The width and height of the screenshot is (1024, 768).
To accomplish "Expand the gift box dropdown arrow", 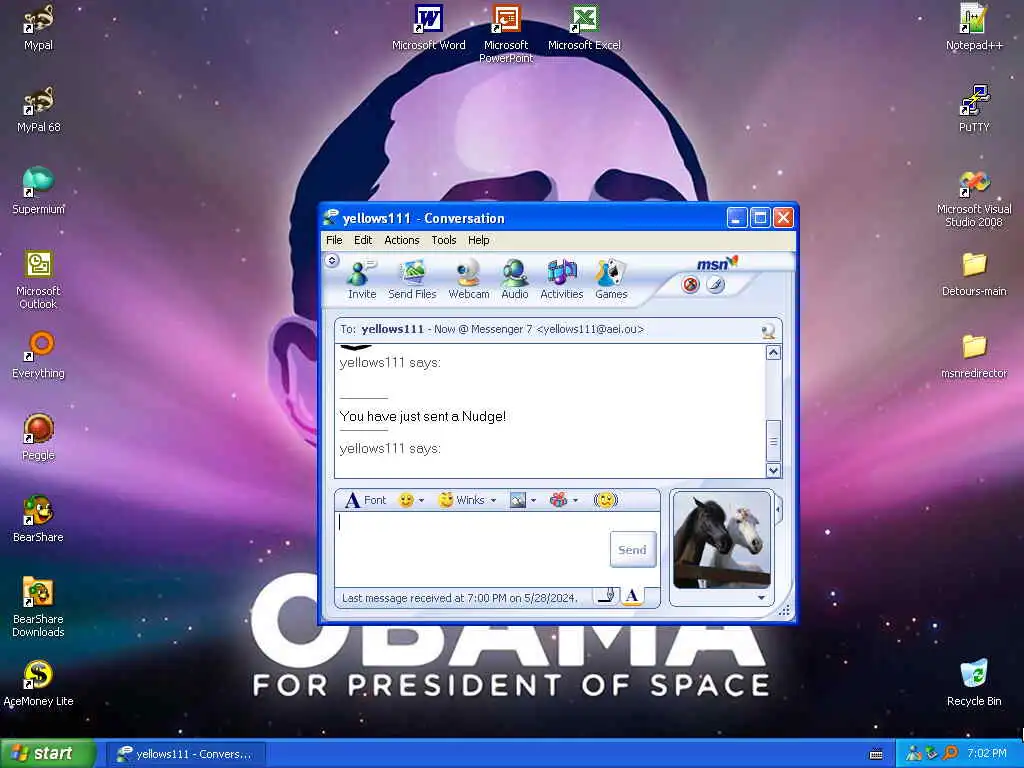I will (575, 501).
